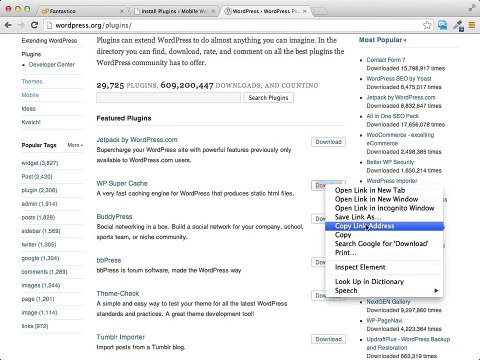
Task: Click the plugin search text field
Action: coord(168,98)
